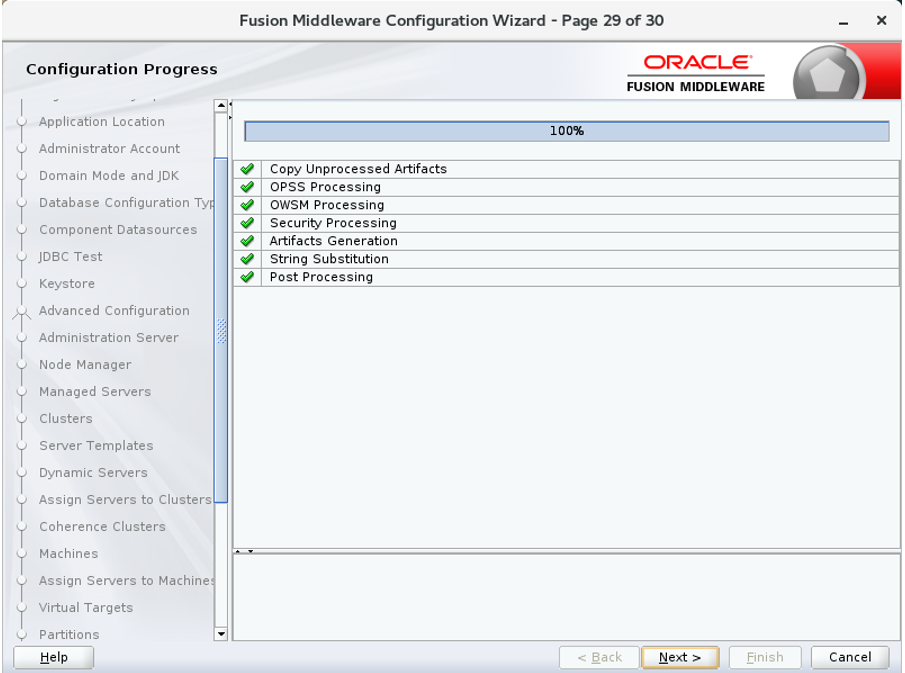This screenshot has height=673, width=905.
Task: Click the Oracle Fusion Middleware logo
Action: [x=695, y=73]
